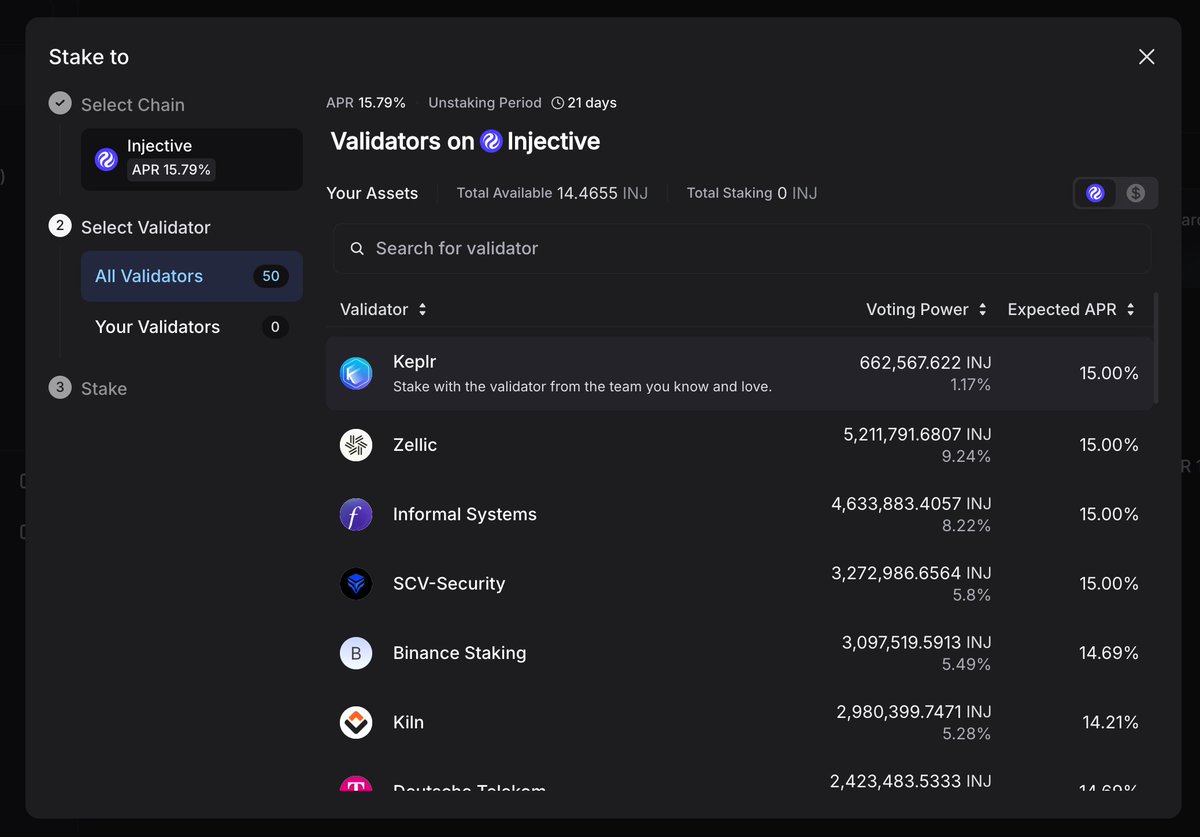The height and width of the screenshot is (837, 1200).
Task: Select the Keplr validator row
Action: click(x=739, y=374)
